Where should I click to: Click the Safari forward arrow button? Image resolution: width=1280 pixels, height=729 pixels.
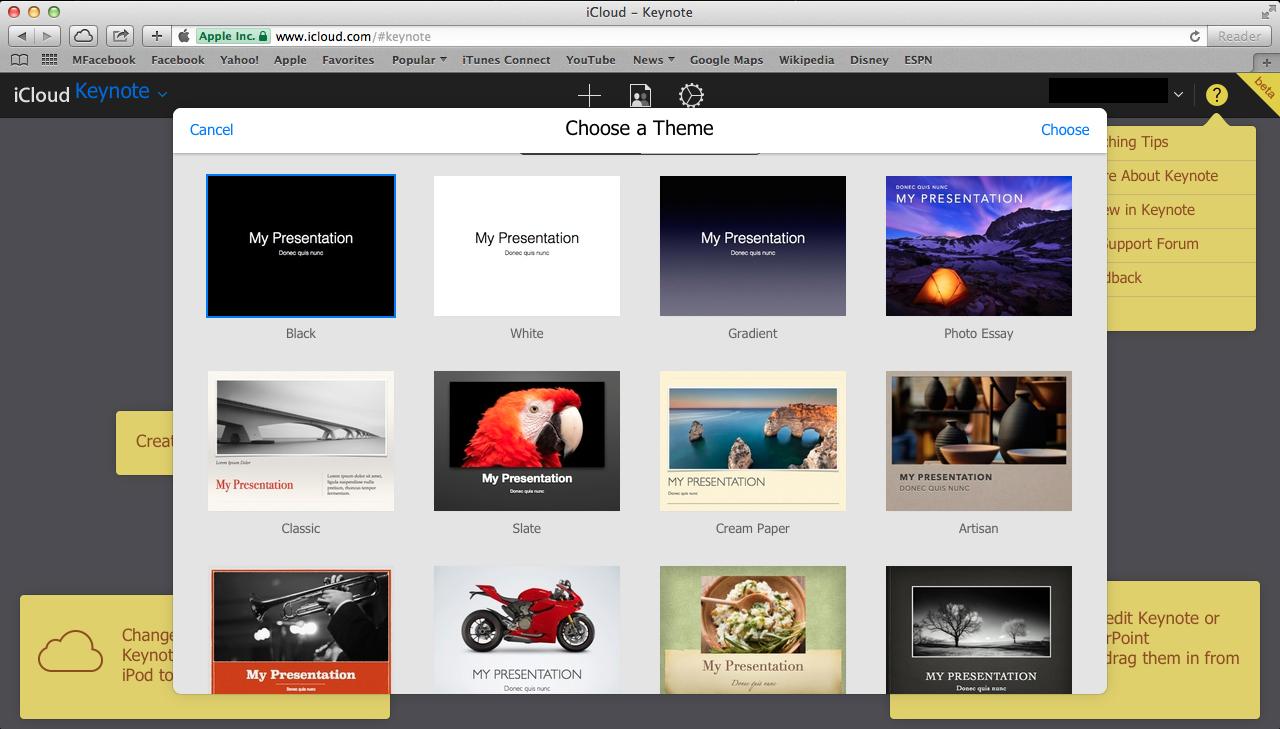pyautogui.click(x=48, y=36)
